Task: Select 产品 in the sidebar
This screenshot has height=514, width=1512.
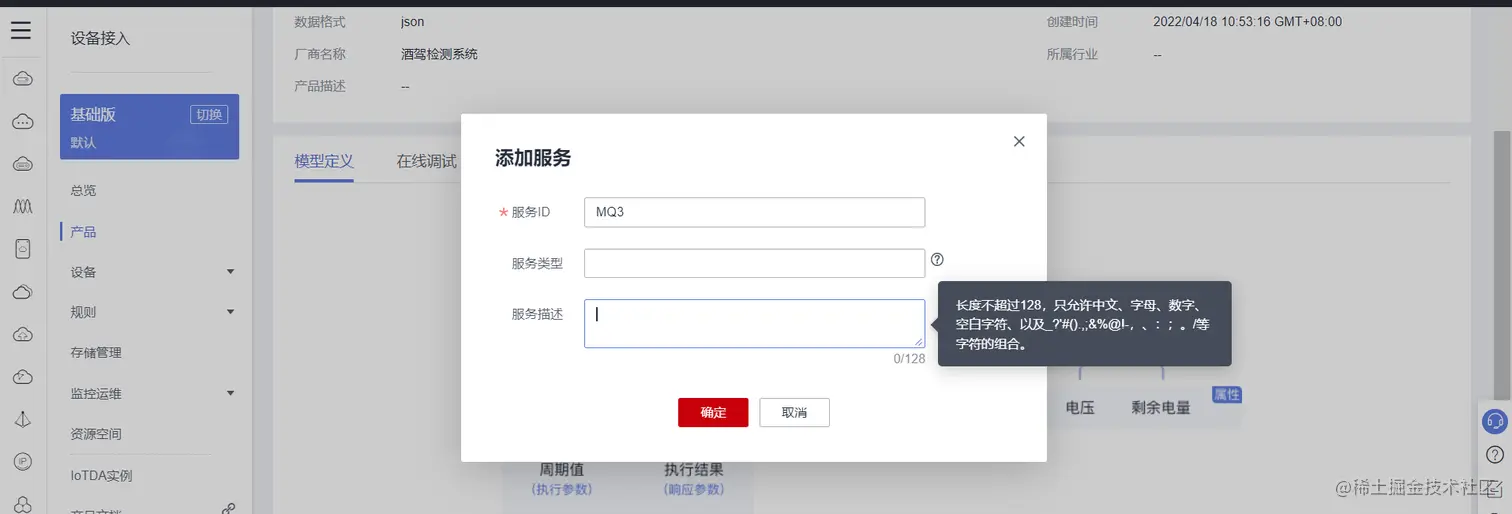Action: point(84,231)
